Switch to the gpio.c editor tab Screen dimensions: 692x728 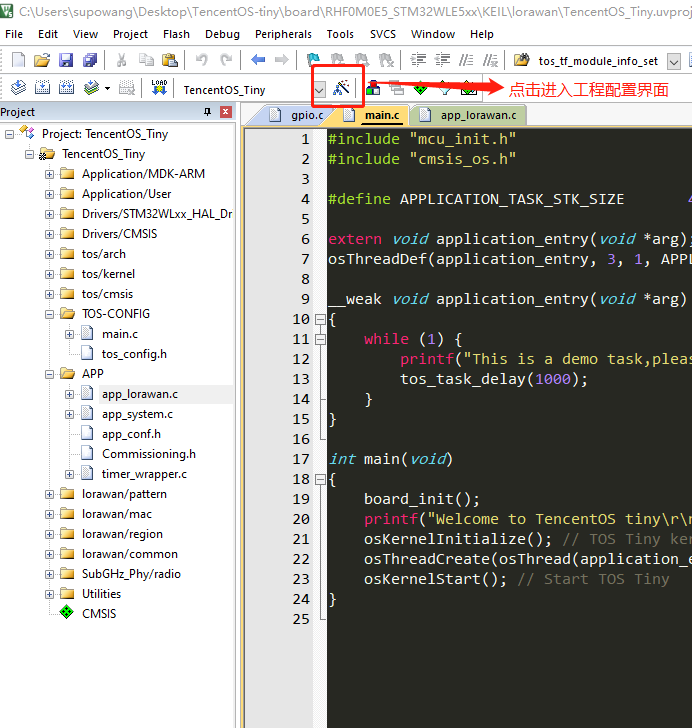[x=298, y=115]
